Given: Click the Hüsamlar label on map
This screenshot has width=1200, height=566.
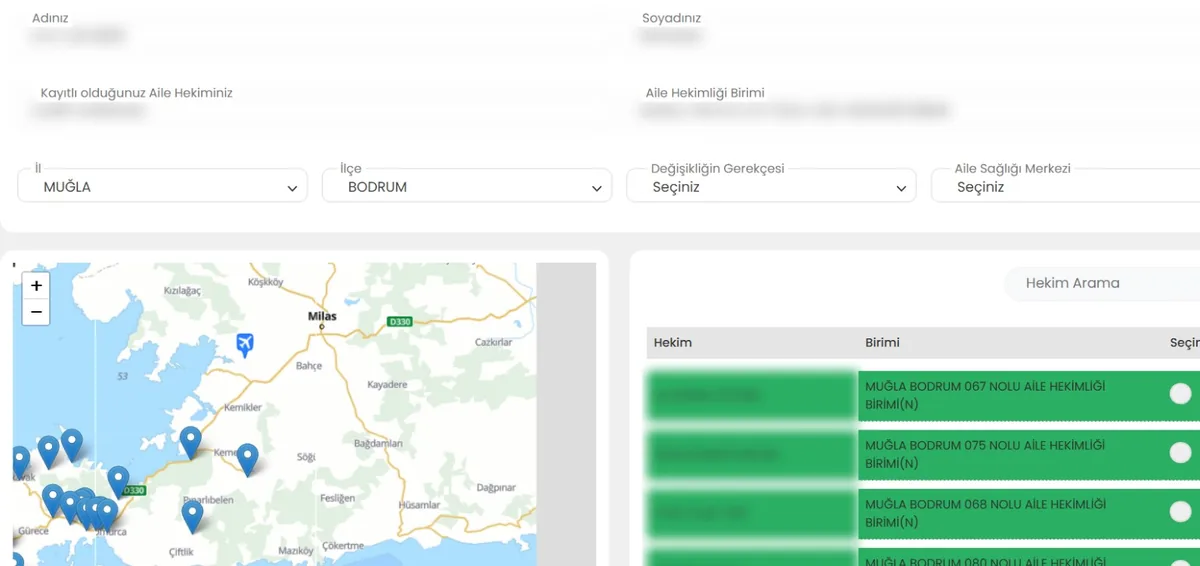Looking at the screenshot, I should (419, 505).
